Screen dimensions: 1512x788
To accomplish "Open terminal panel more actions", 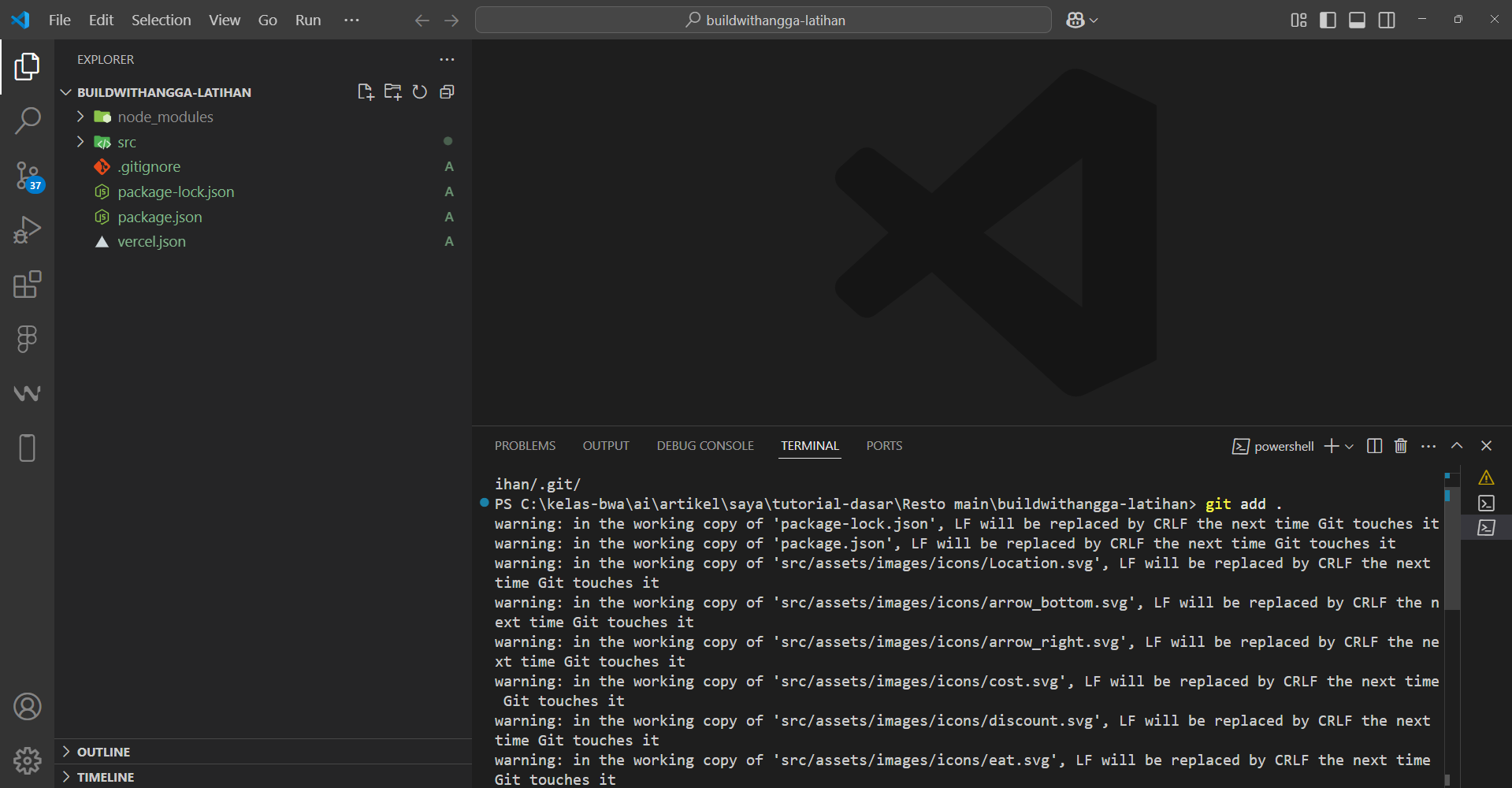I will (1428, 446).
